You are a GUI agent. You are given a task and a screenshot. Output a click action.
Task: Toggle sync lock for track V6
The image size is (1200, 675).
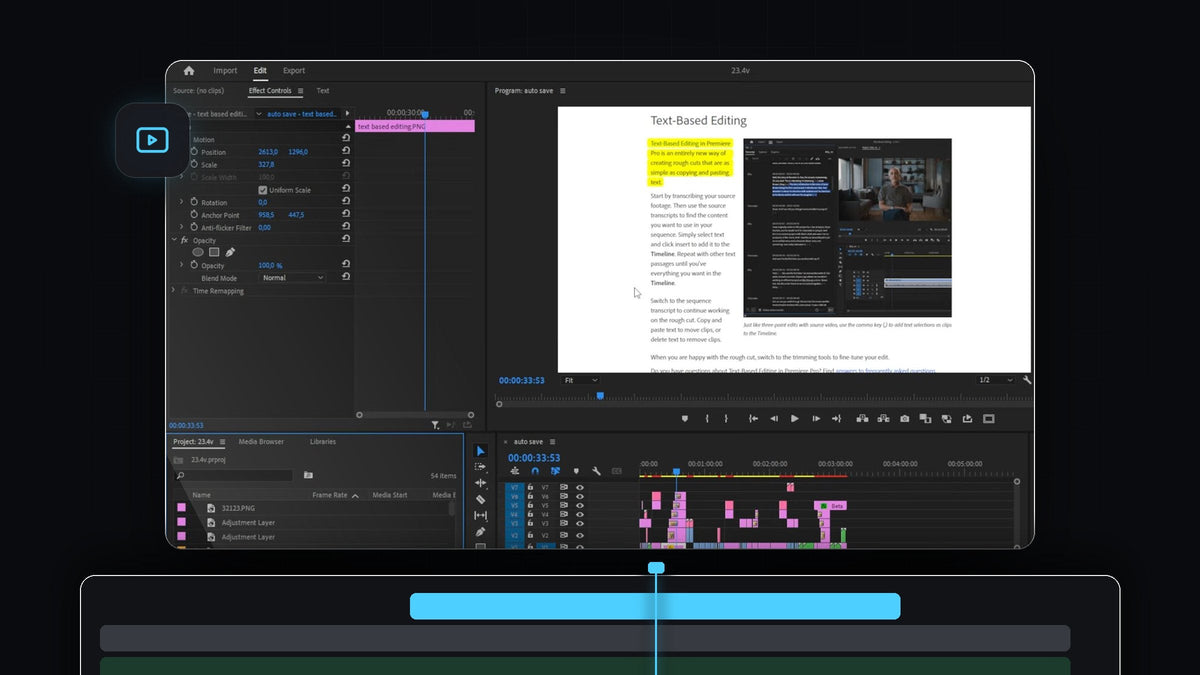[x=563, y=496]
